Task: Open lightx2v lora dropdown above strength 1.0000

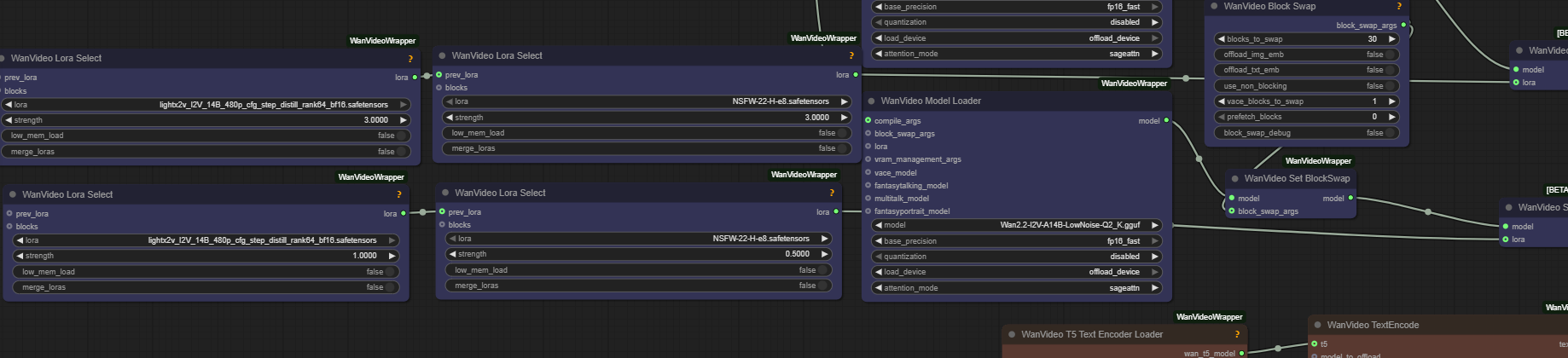Action: click(x=206, y=240)
